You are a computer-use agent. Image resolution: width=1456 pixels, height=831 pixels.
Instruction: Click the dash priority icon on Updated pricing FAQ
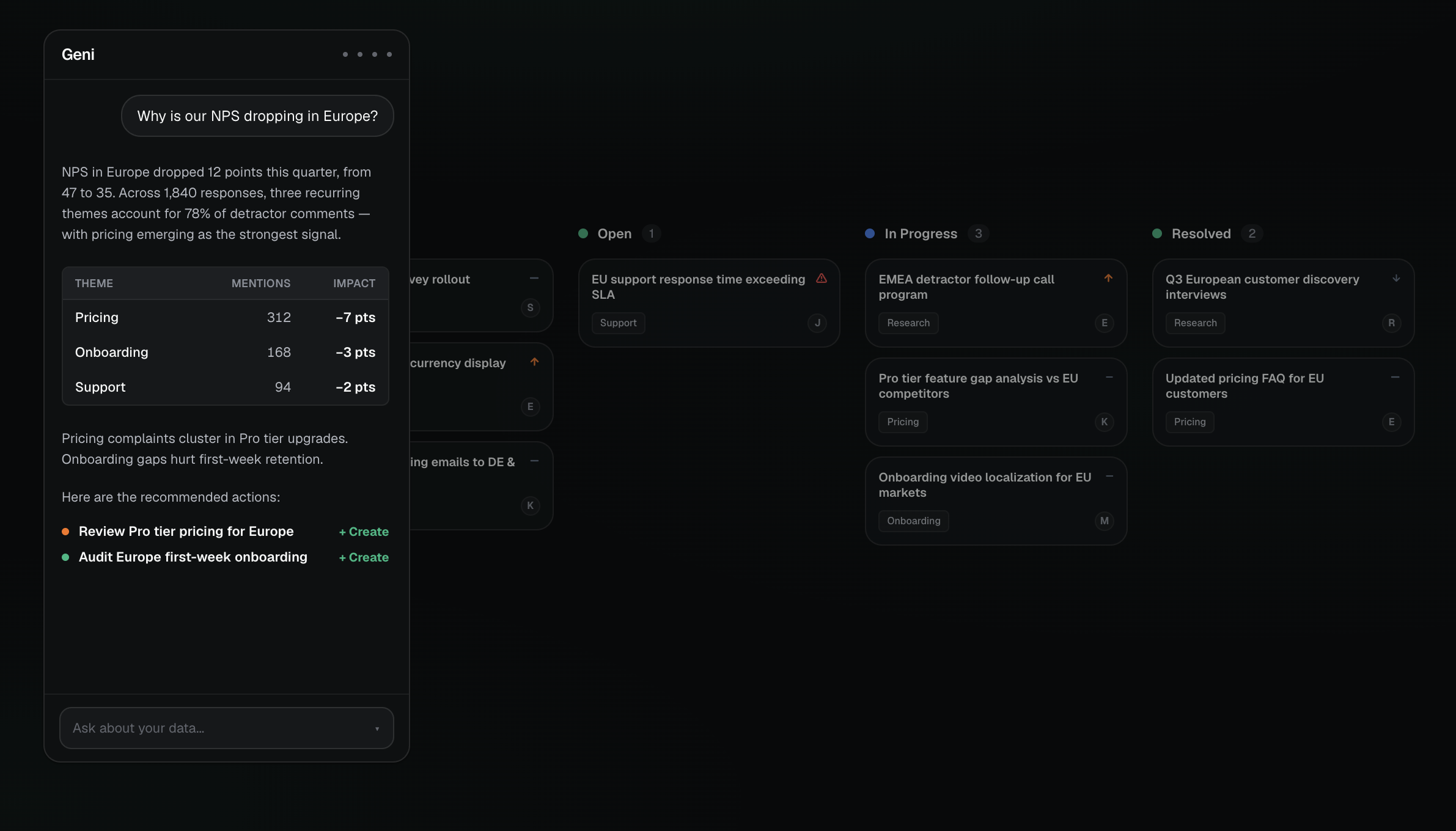click(x=1395, y=378)
